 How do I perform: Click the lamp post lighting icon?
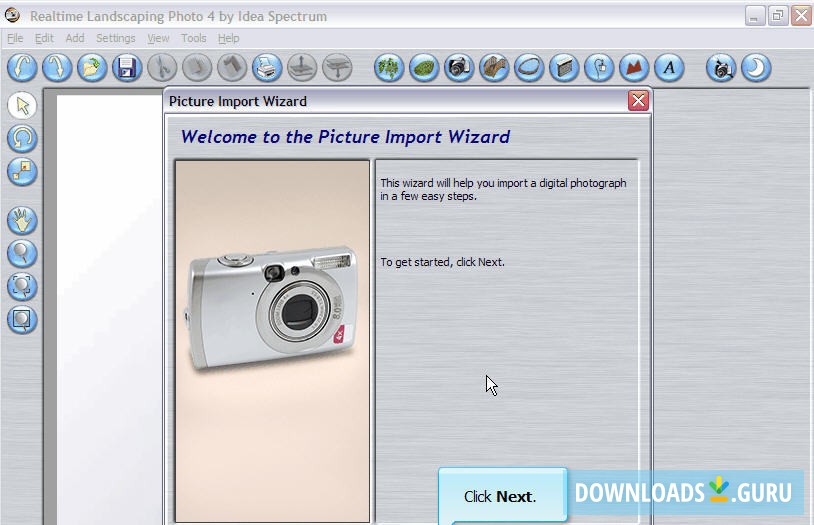coord(599,68)
